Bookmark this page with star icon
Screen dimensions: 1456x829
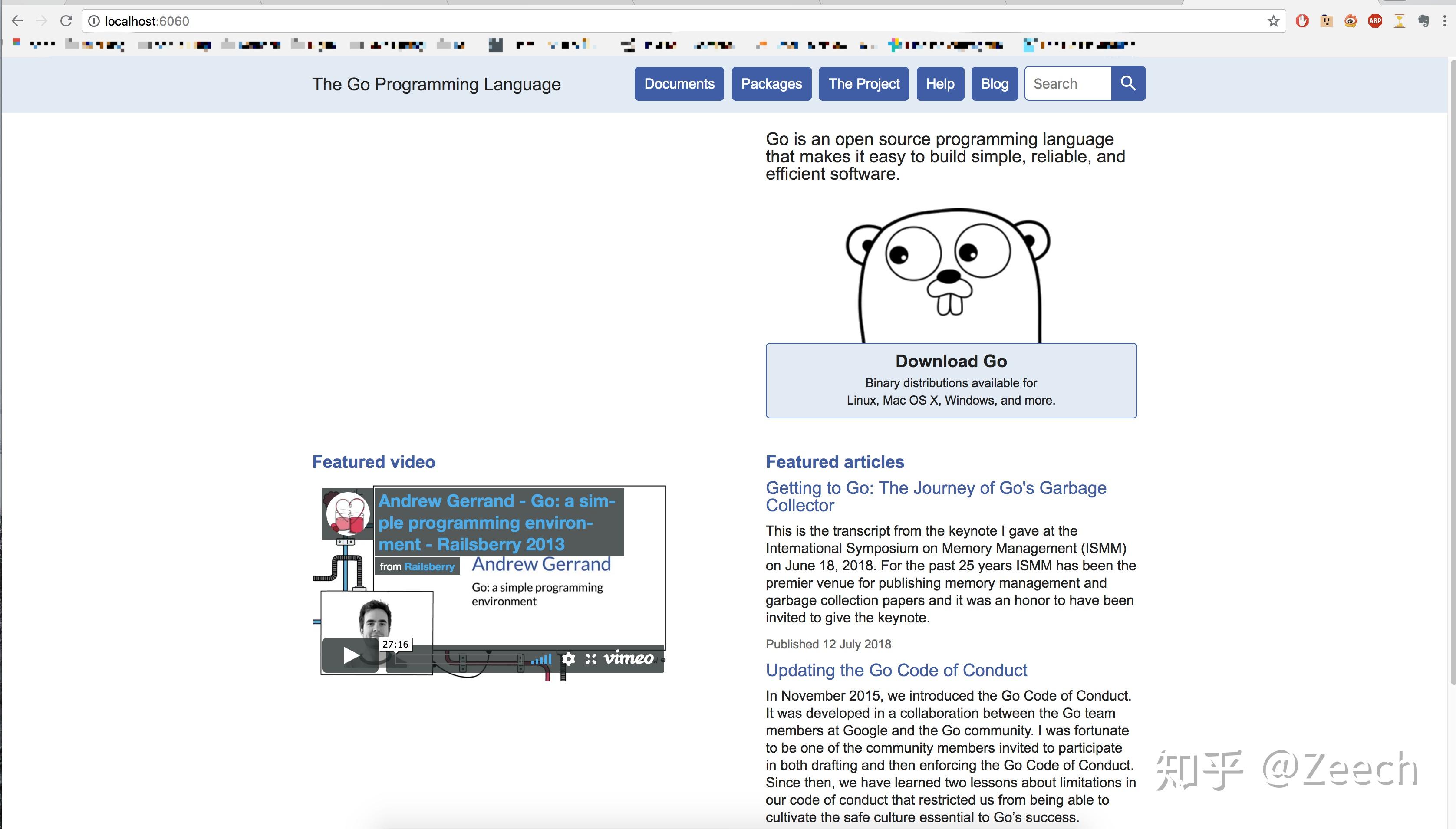point(1273,21)
